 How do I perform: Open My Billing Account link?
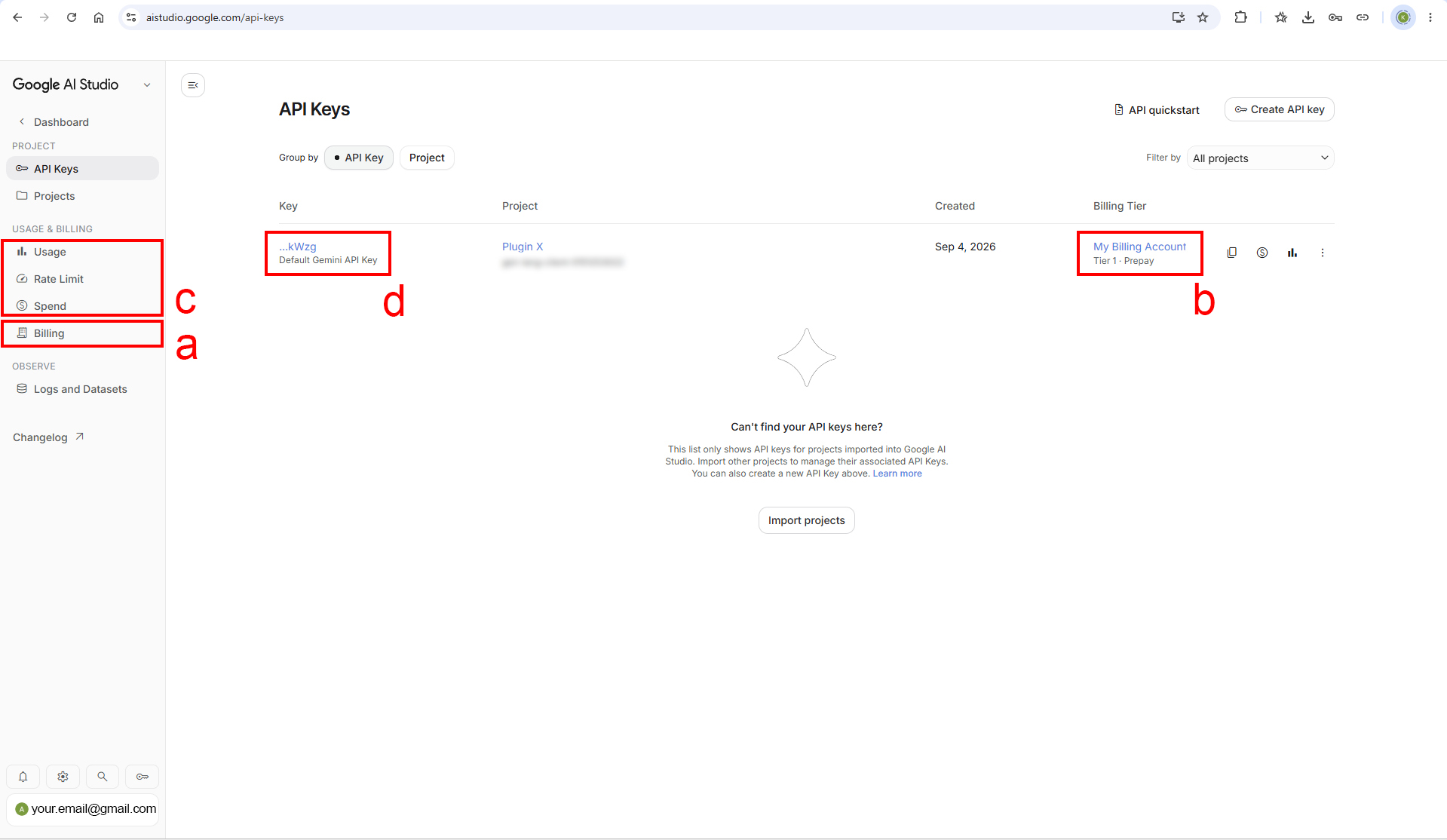[x=1139, y=247]
